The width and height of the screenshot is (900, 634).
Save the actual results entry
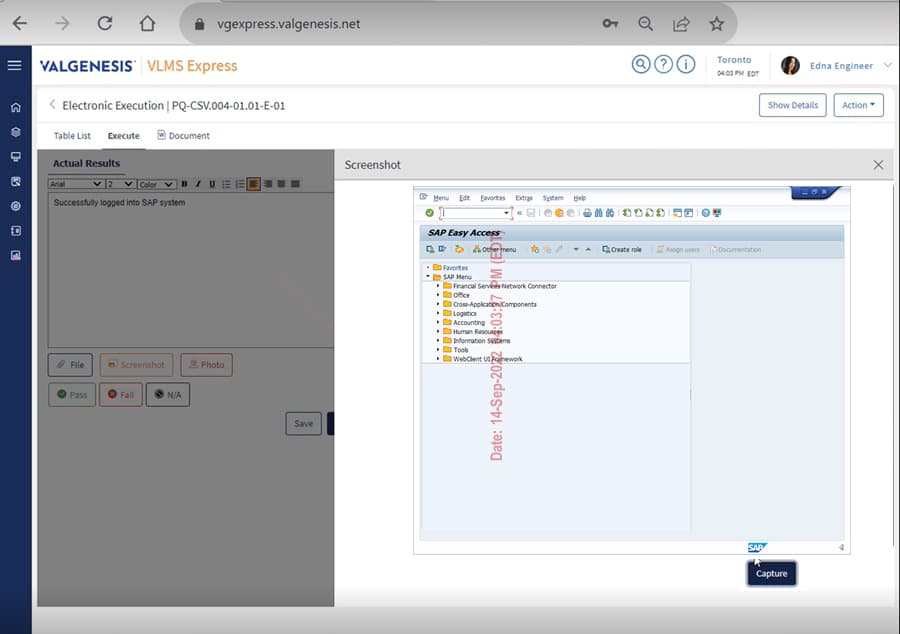(x=304, y=423)
